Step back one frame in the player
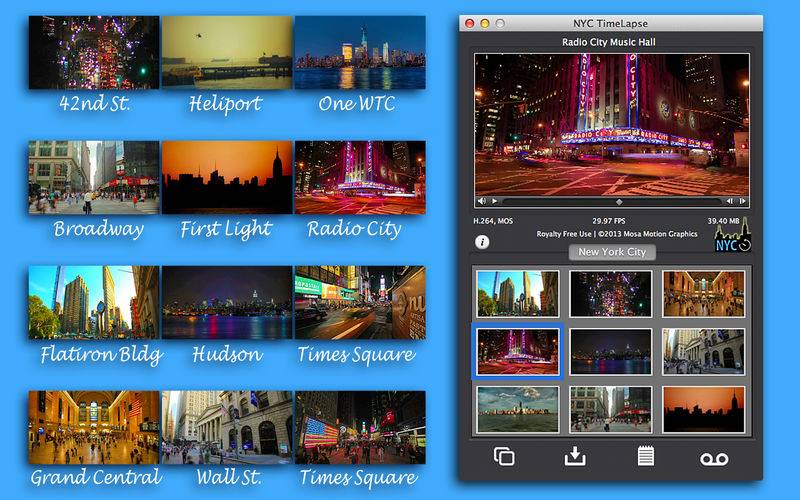 [730, 202]
